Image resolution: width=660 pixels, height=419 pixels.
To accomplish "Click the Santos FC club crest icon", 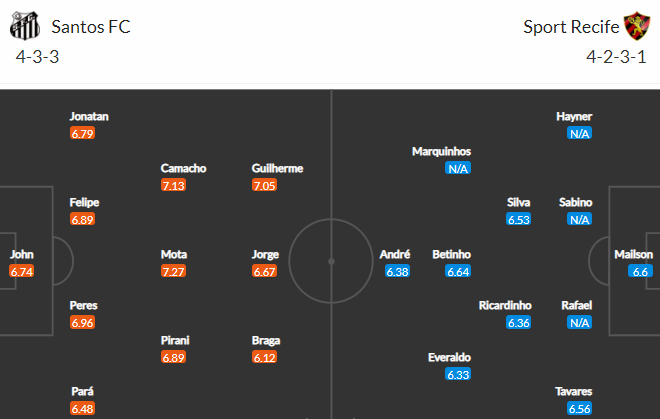I will [x=27, y=26].
